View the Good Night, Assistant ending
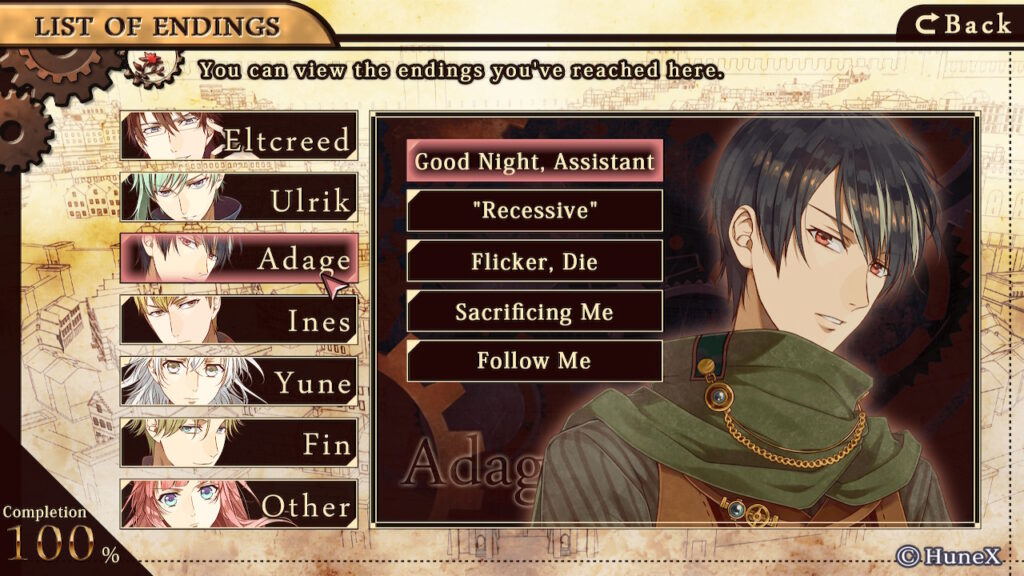This screenshot has height=576, width=1024. [x=534, y=161]
